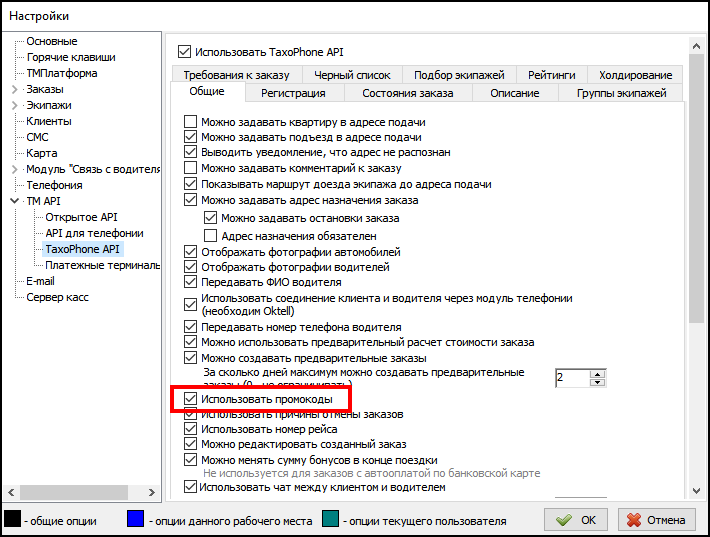Increase the days spinner value

coord(598,374)
